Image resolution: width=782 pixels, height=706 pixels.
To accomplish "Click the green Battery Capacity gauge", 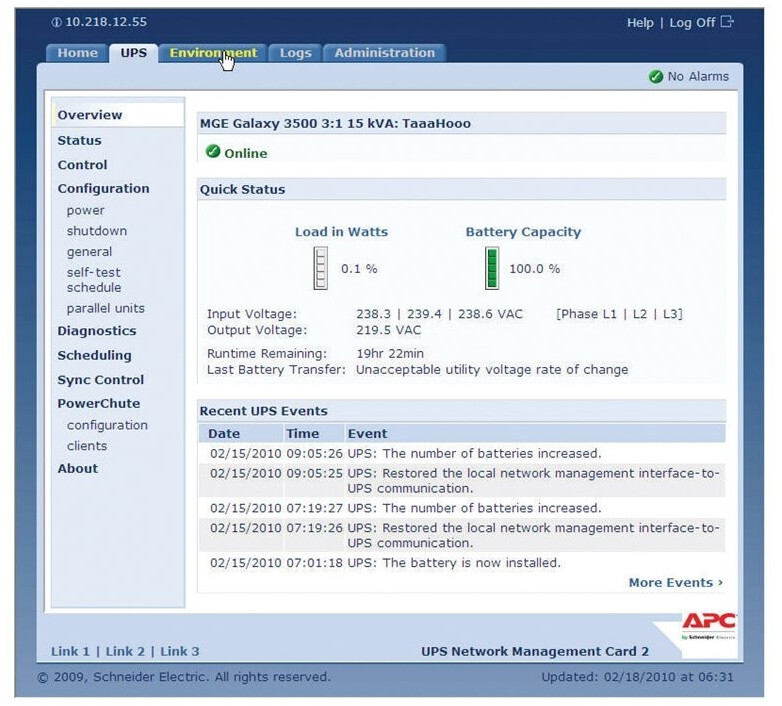I will click(x=492, y=269).
